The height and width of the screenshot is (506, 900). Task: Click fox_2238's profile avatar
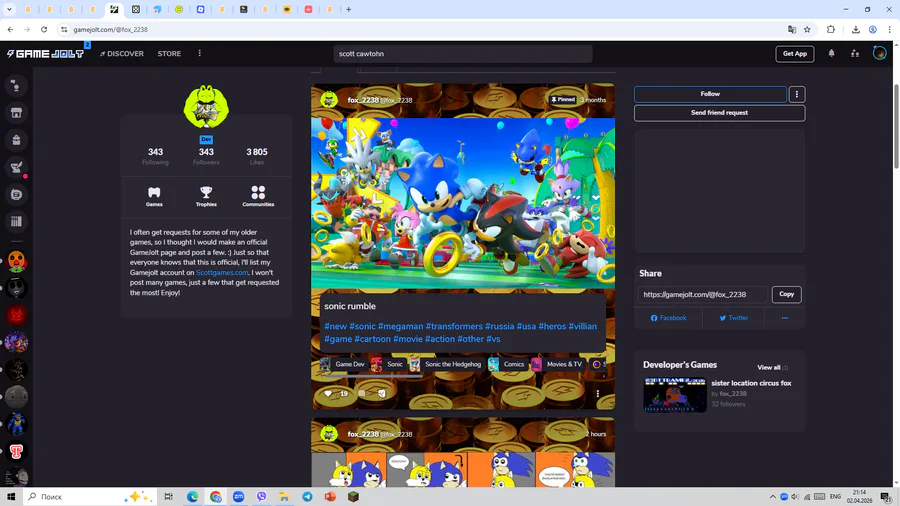point(206,107)
